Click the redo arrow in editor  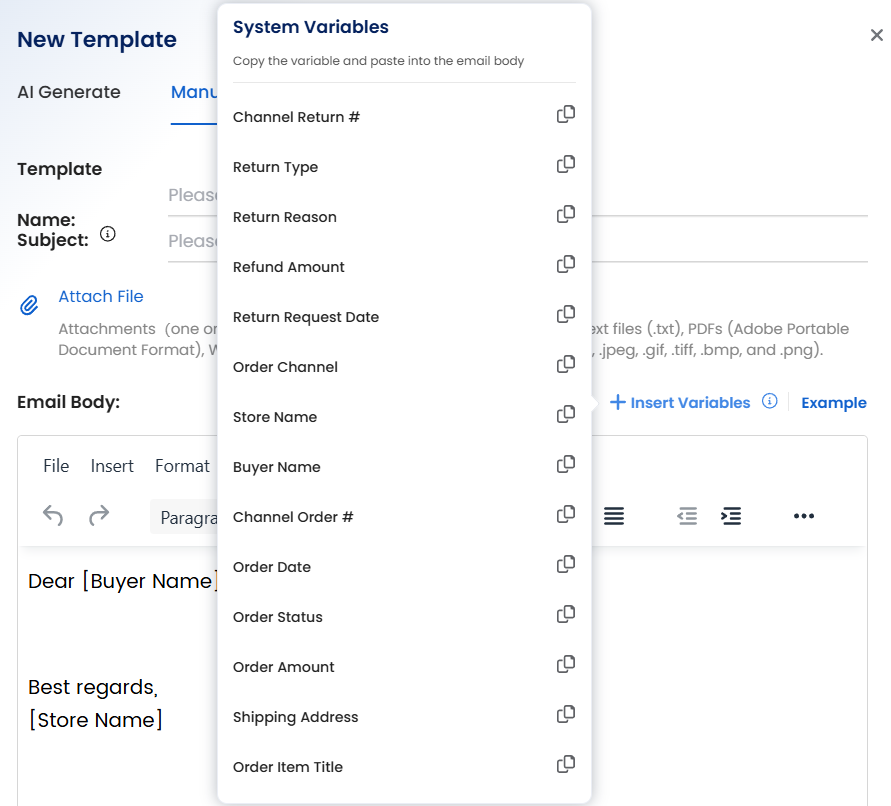coord(99,516)
